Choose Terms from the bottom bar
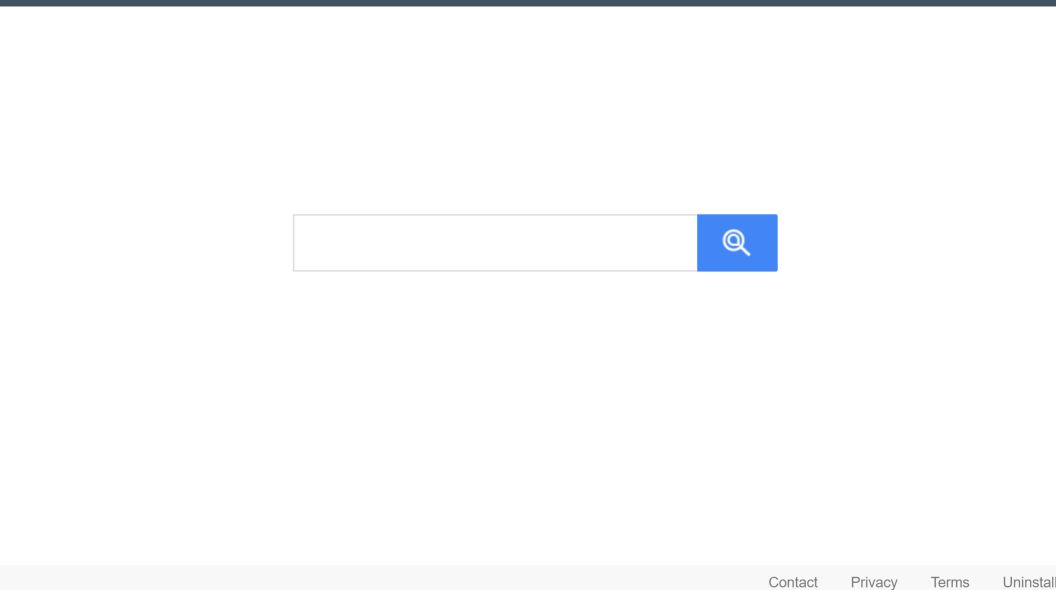The image size is (1056, 590). 950,582
